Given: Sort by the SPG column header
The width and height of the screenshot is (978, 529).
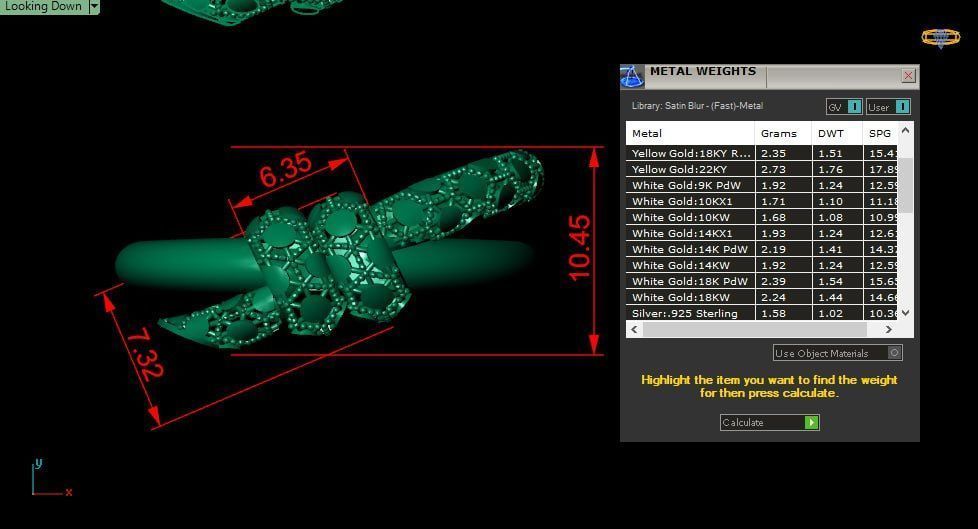Looking at the screenshot, I should point(880,133).
